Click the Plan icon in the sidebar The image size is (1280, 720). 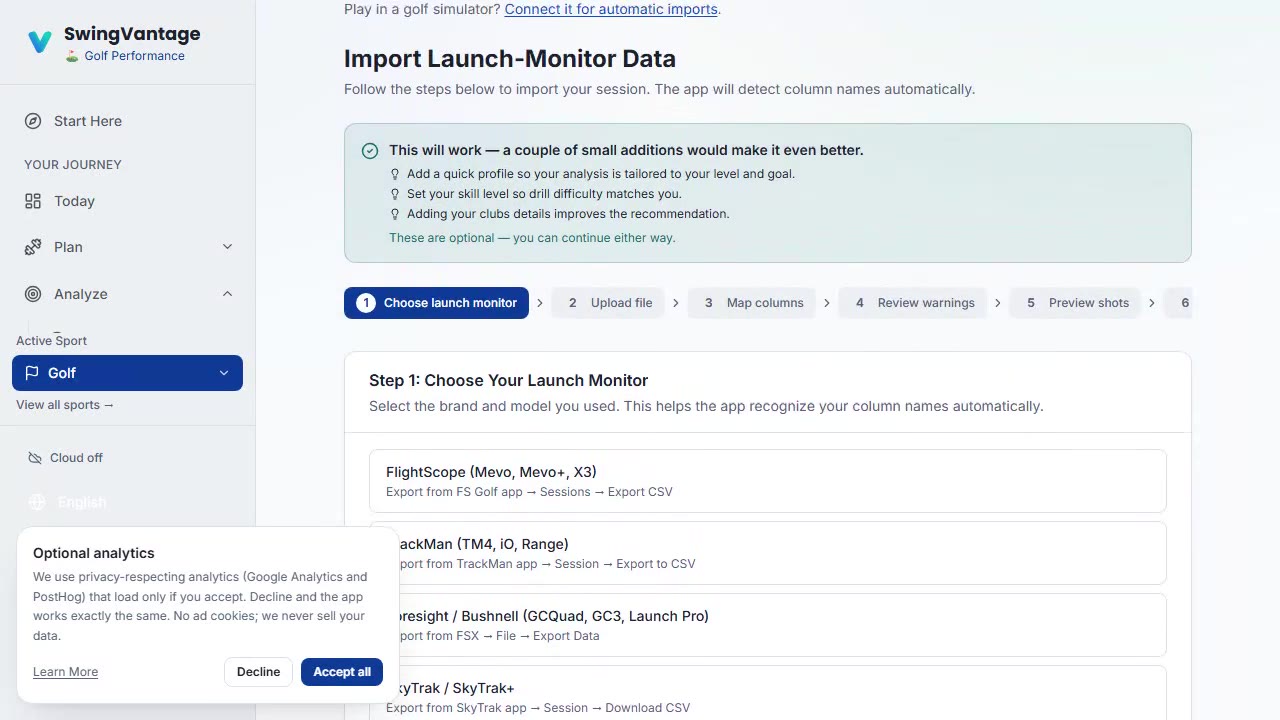coord(33,247)
